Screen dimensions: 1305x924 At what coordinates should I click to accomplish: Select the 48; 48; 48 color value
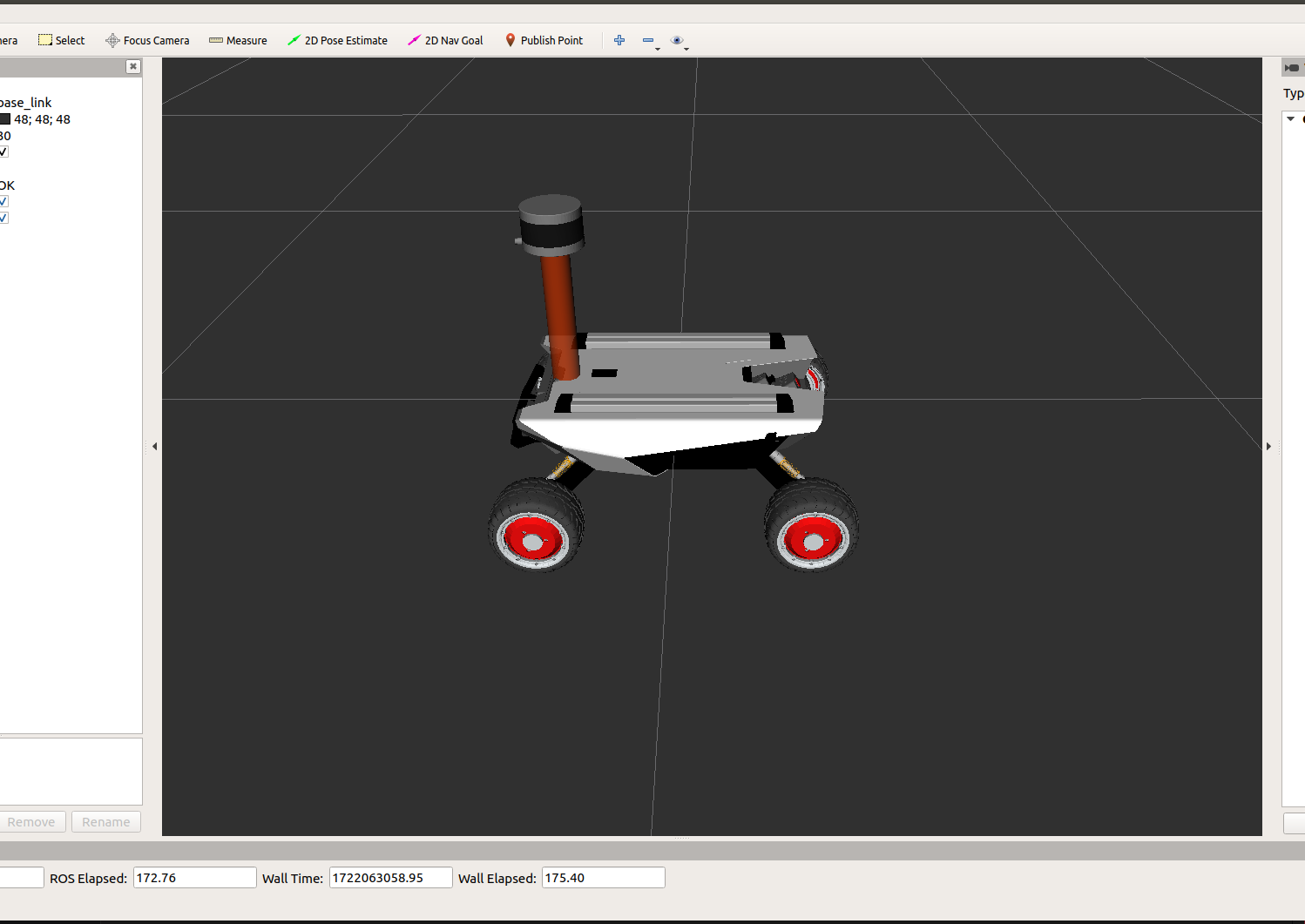[42, 119]
